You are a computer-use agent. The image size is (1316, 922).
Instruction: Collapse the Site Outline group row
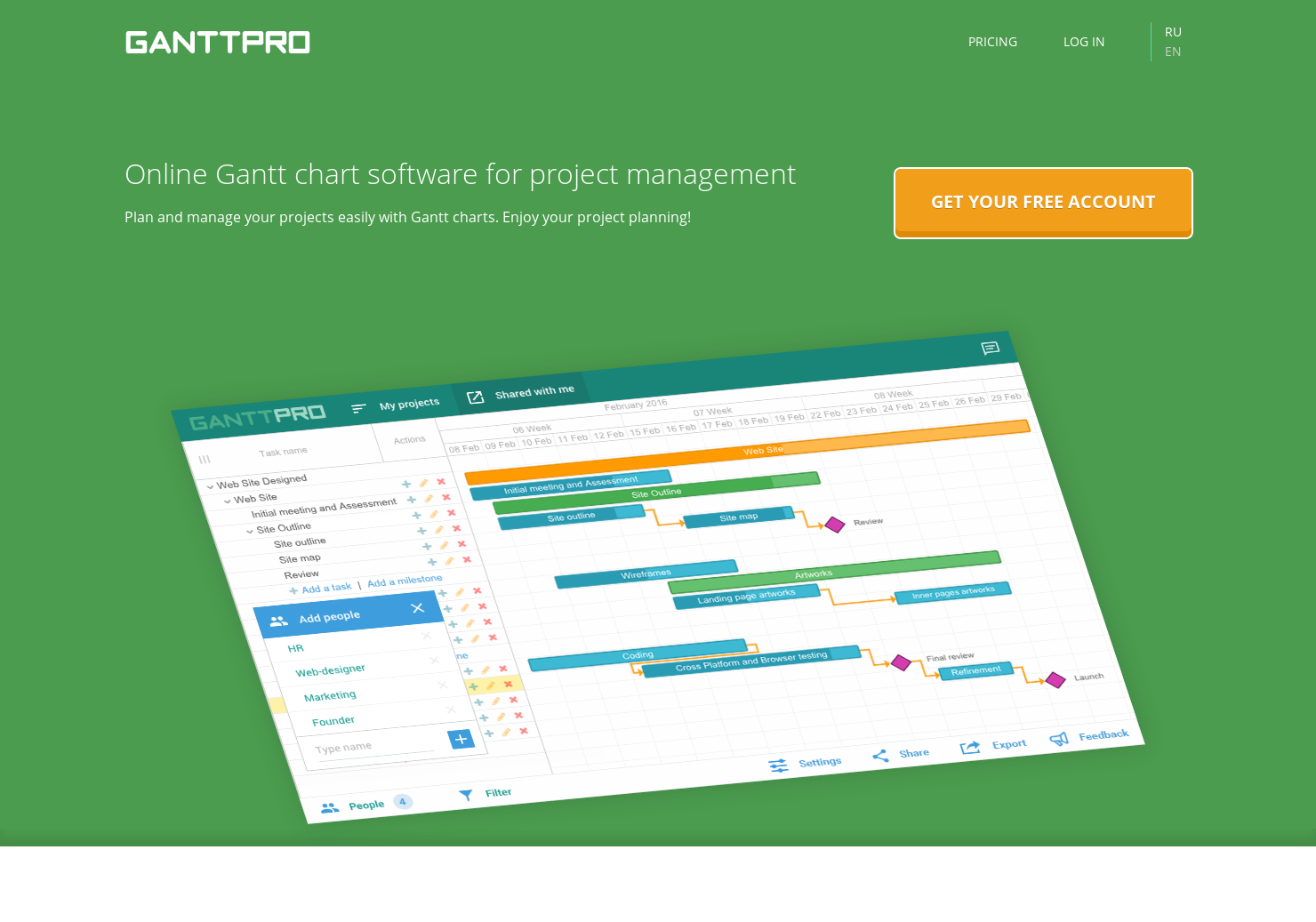click(x=250, y=531)
